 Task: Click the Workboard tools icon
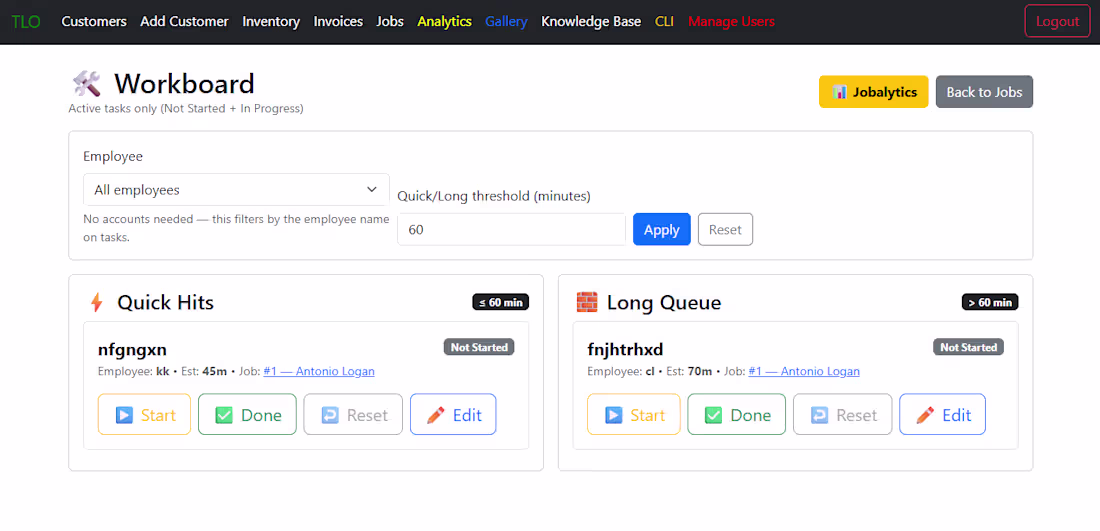click(87, 84)
